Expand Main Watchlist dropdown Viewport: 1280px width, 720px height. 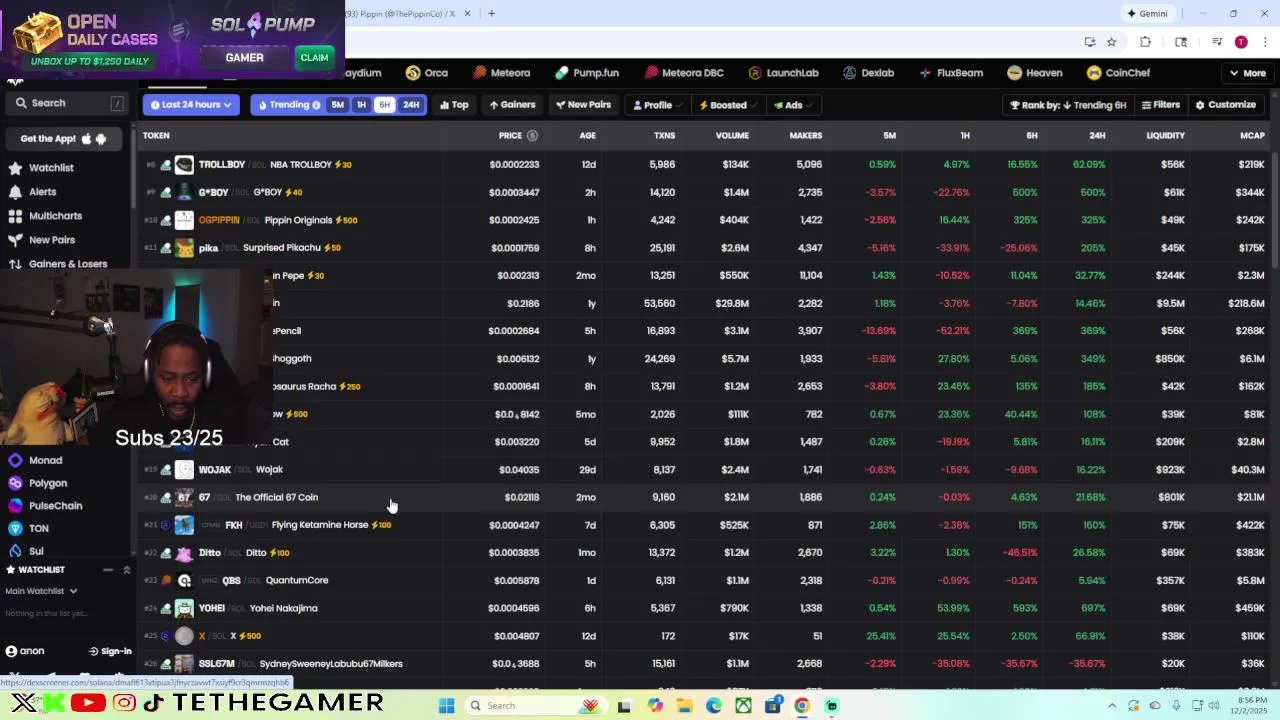click(x=41, y=591)
